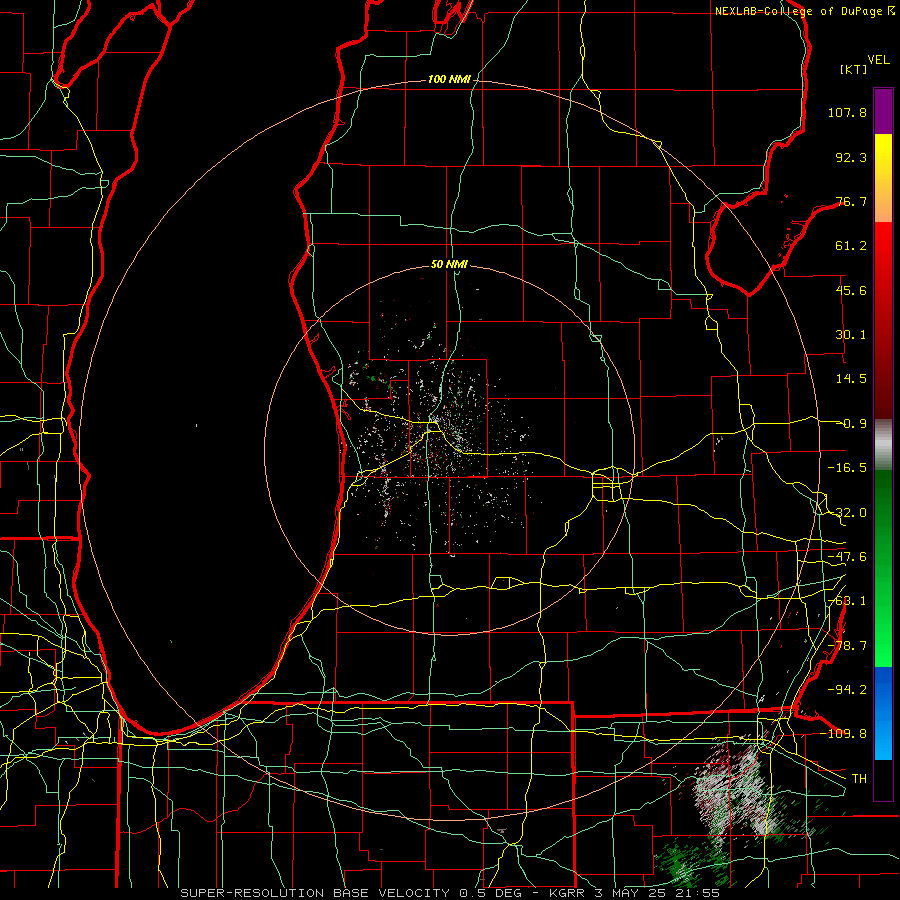Viewport: 900px width, 900px height.
Task: Click the green segment of velocity color bar
Action: [x=883, y=568]
